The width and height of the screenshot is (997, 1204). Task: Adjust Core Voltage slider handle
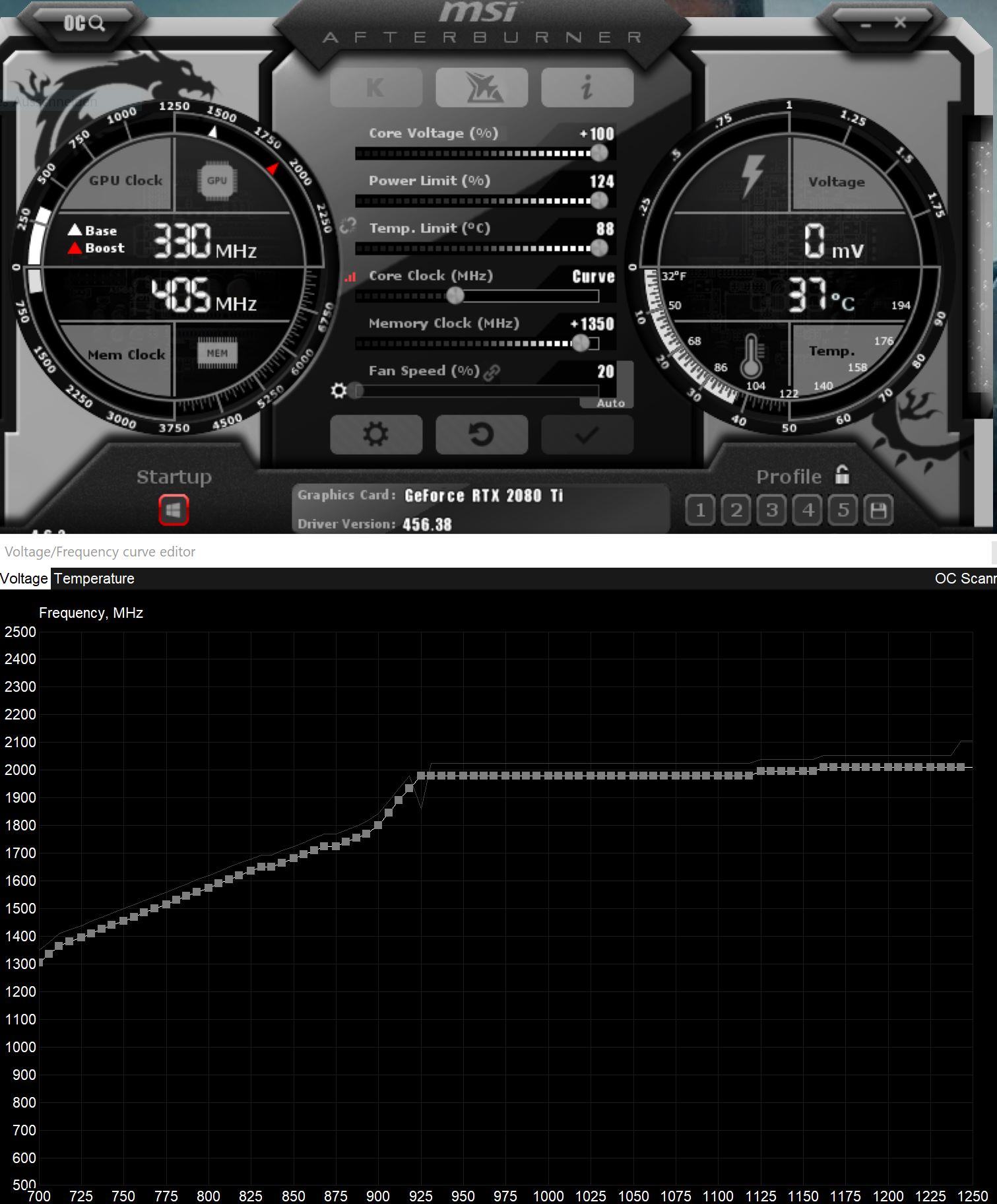599,153
